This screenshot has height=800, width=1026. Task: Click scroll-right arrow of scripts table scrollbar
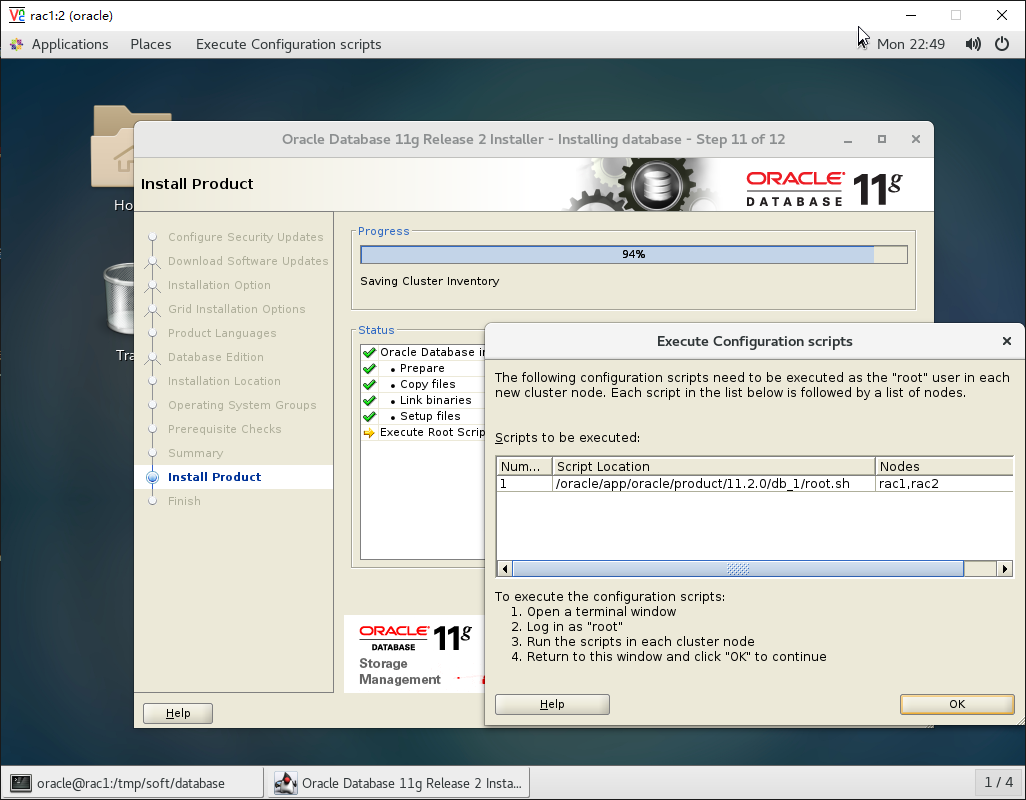(x=1005, y=569)
